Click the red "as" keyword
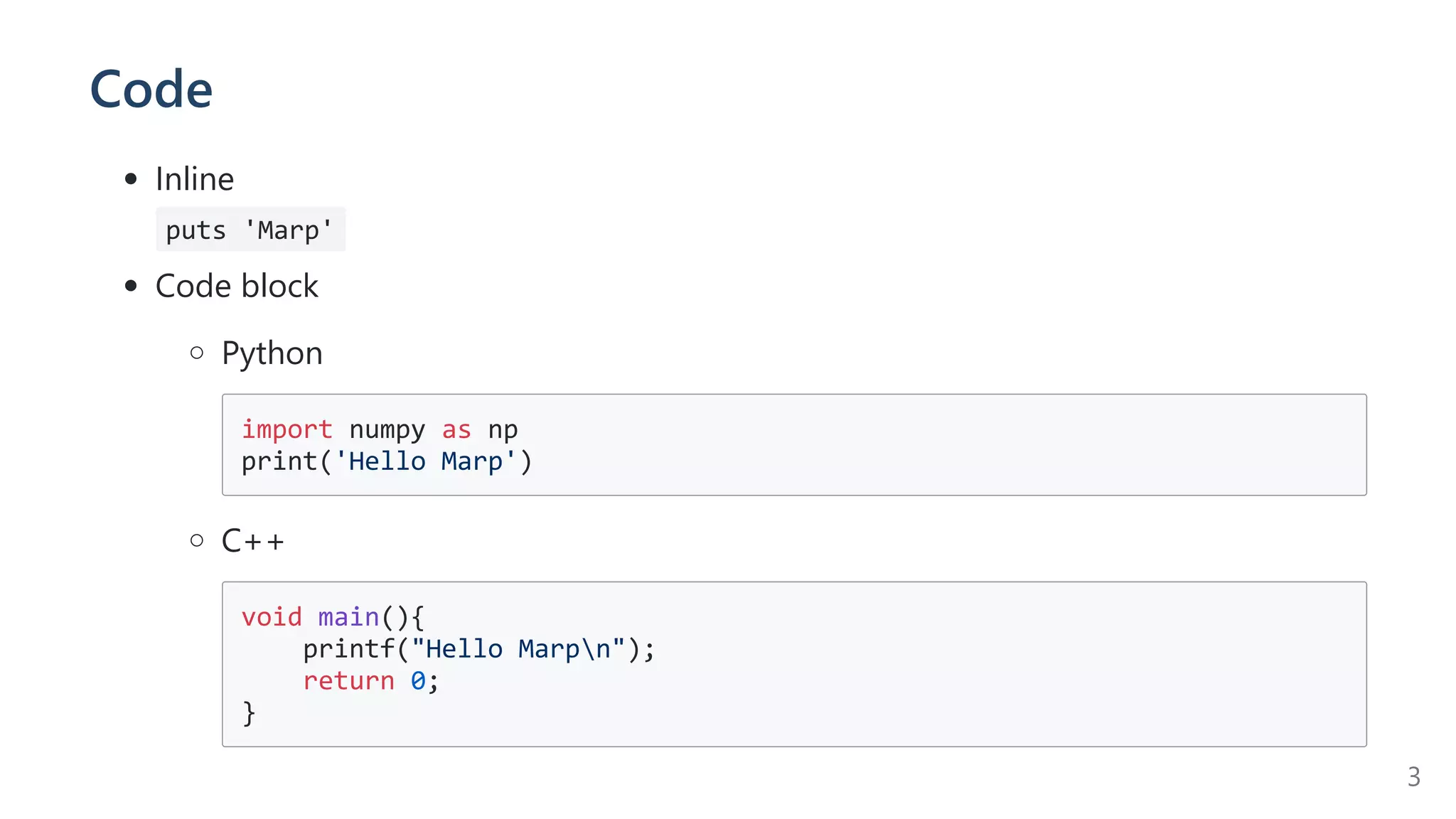The width and height of the screenshot is (1456, 819). pyautogui.click(x=456, y=429)
